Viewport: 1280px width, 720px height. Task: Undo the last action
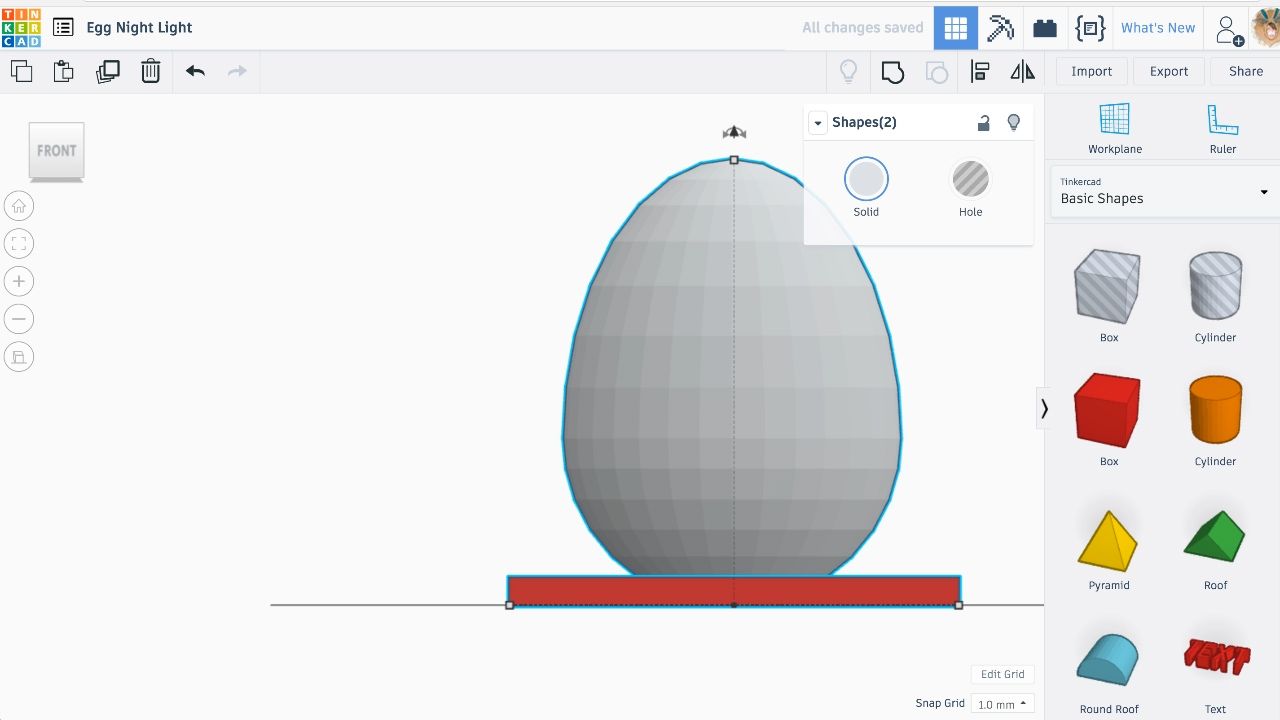(195, 71)
